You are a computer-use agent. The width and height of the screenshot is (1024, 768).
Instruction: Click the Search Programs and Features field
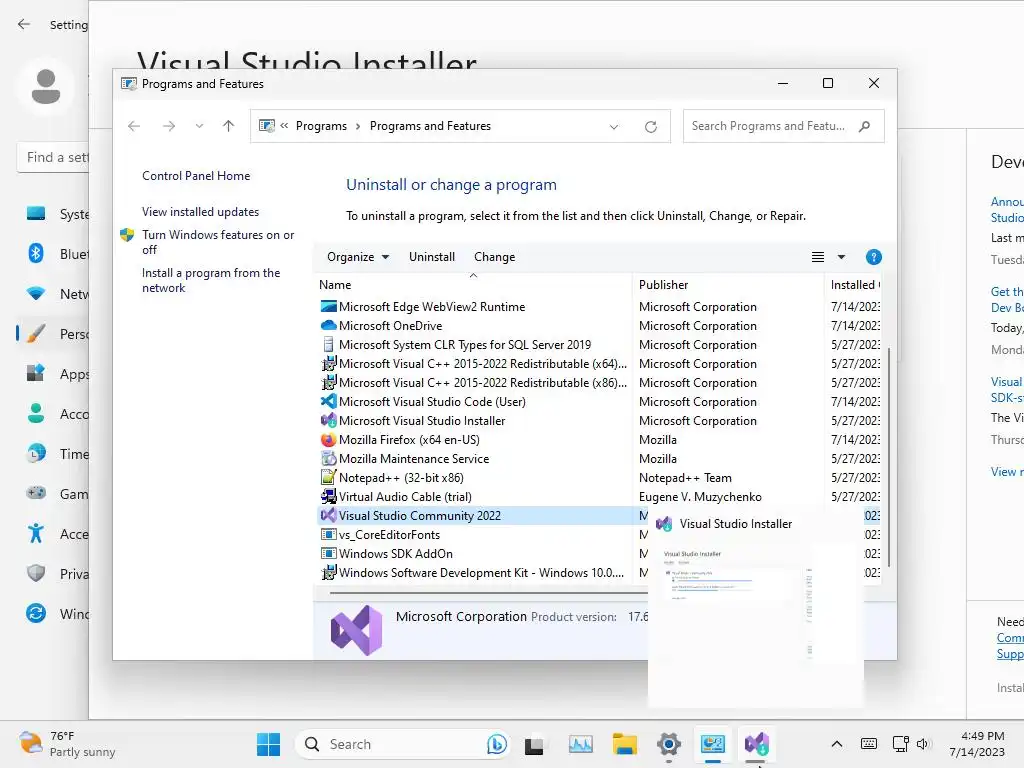click(x=783, y=126)
